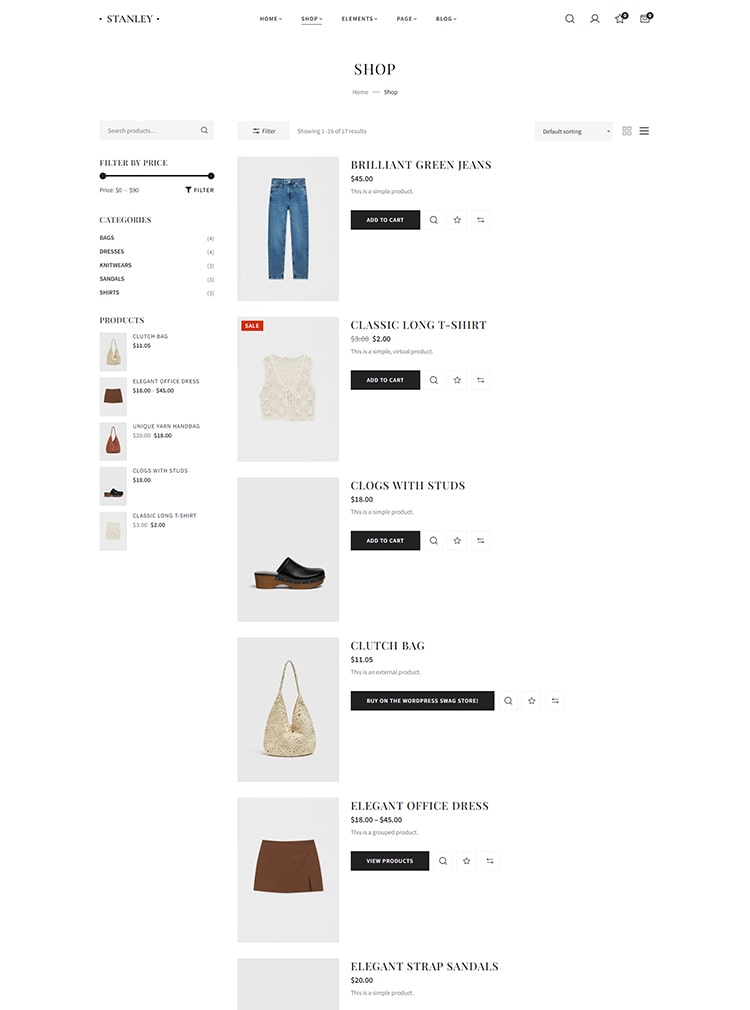
Task: Open the Default sorting dropdown
Action: 573,131
